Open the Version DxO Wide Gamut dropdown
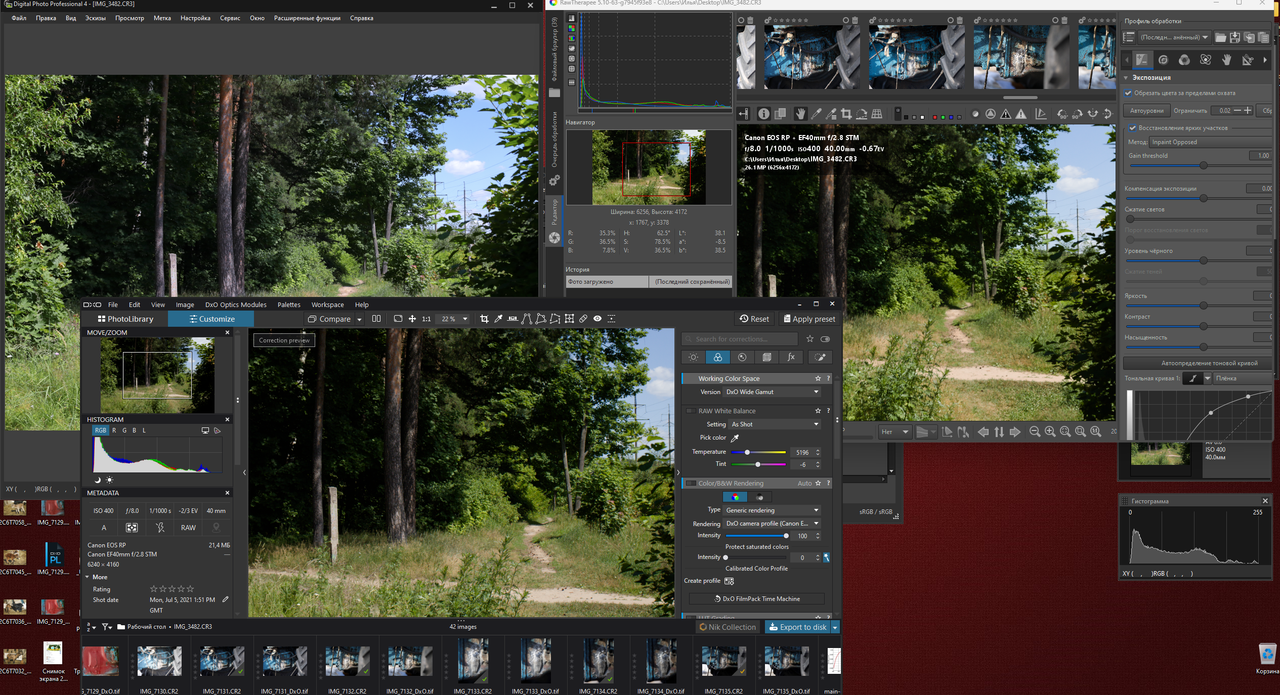The image size is (1280, 695). [x=771, y=392]
